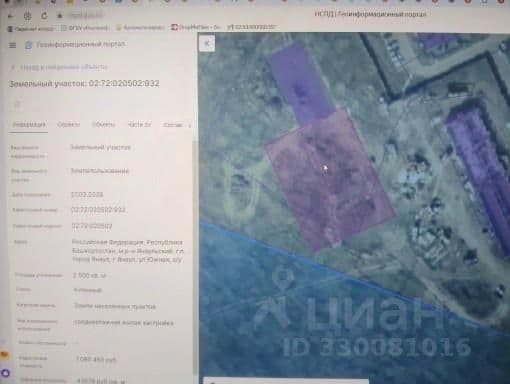
Task: Click the cadastral quarter value 02:72:020502
Action: pos(92,226)
